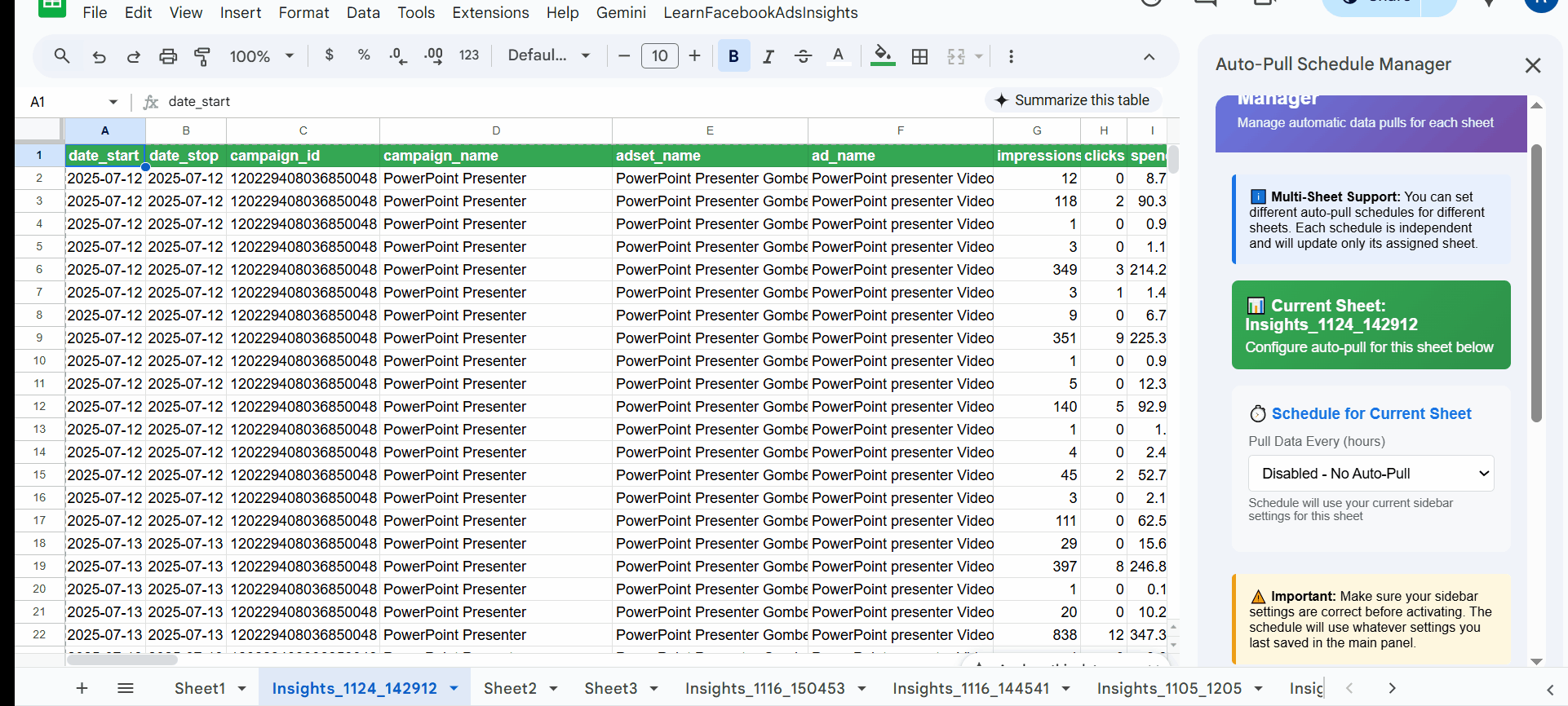Toggle Bold formatting button
1568x706 pixels.
(x=733, y=56)
